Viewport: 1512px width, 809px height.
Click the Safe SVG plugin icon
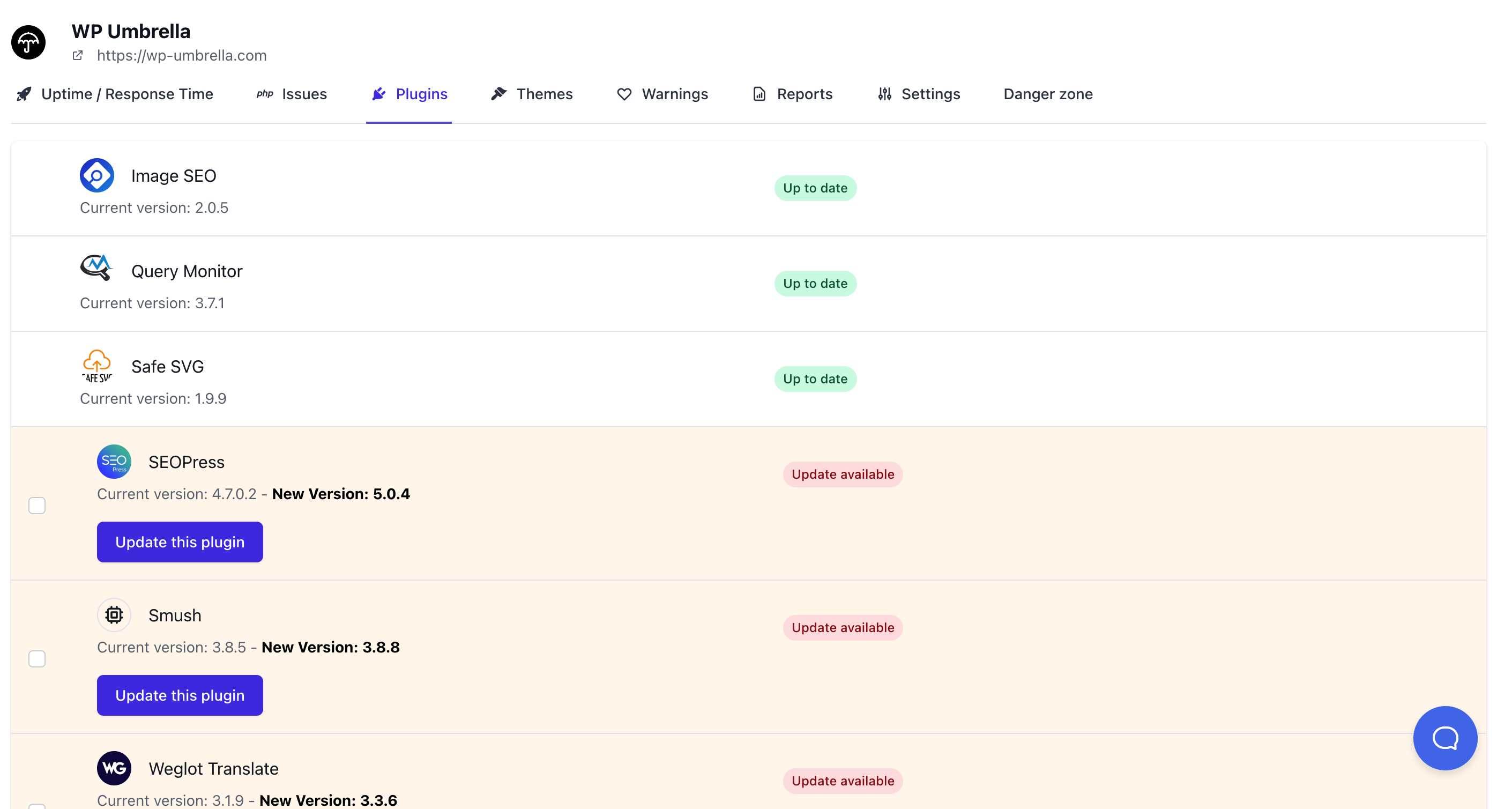(x=97, y=366)
